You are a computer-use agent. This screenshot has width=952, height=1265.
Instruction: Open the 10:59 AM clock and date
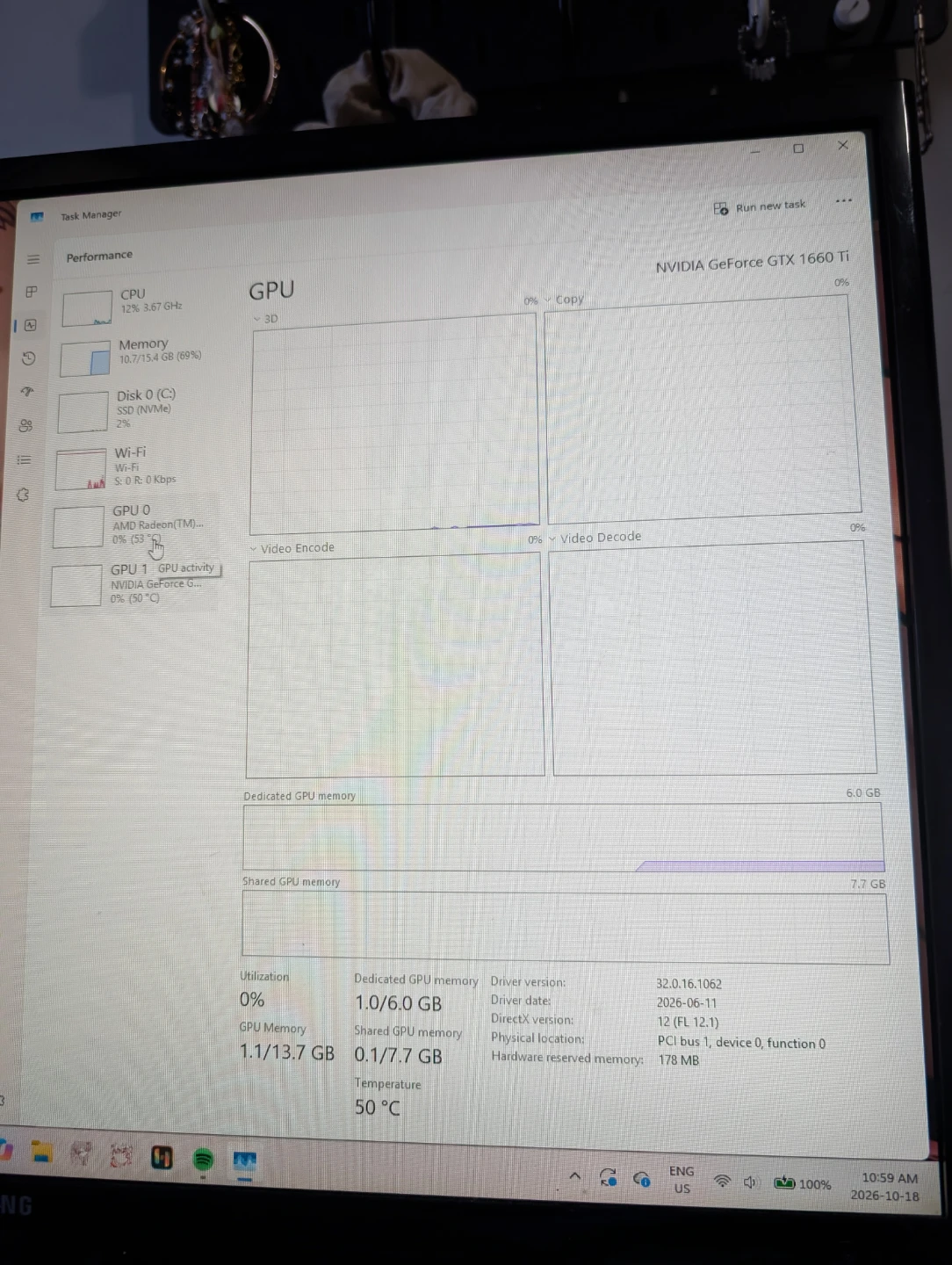[887, 1187]
